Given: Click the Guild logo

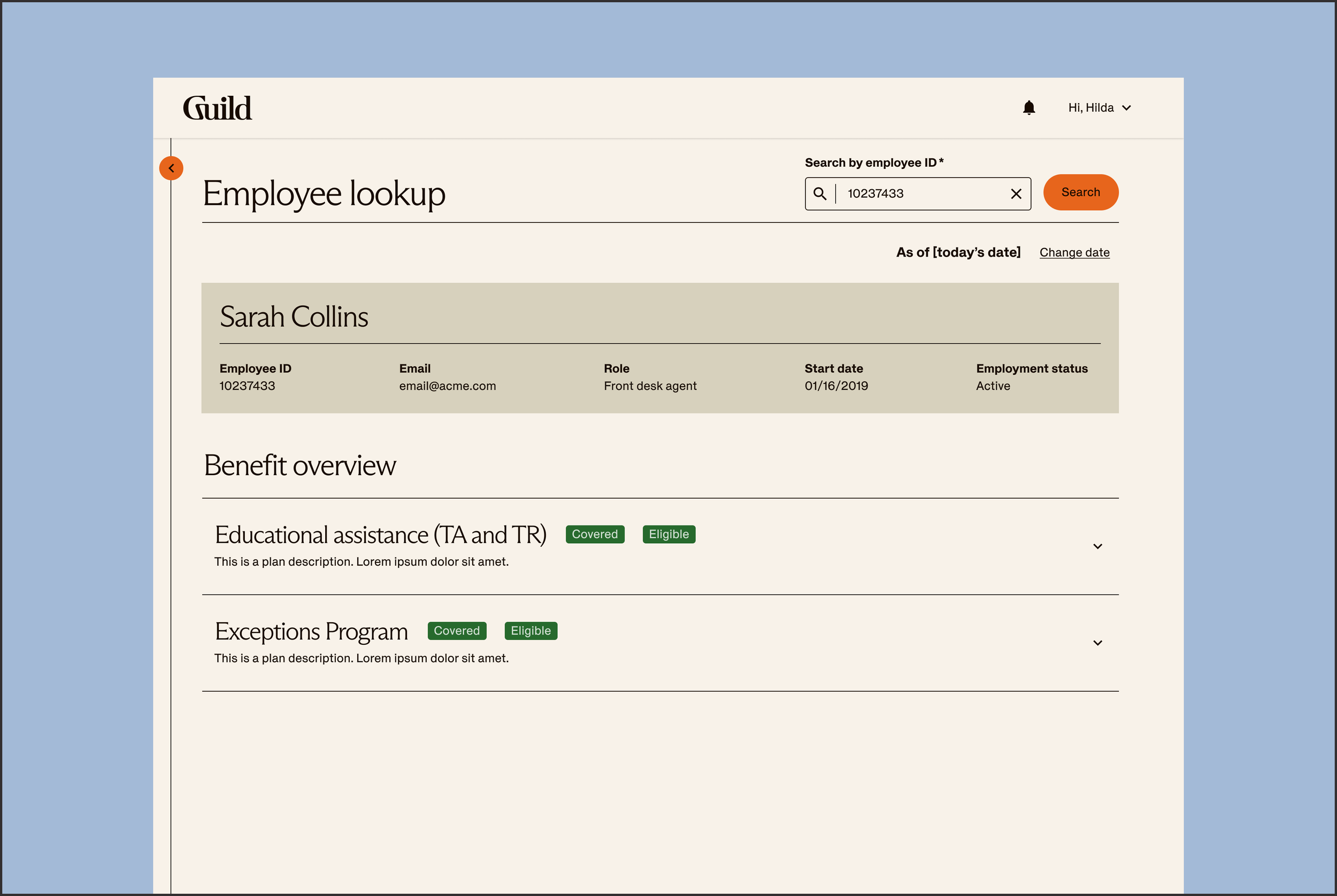Looking at the screenshot, I should [x=217, y=108].
